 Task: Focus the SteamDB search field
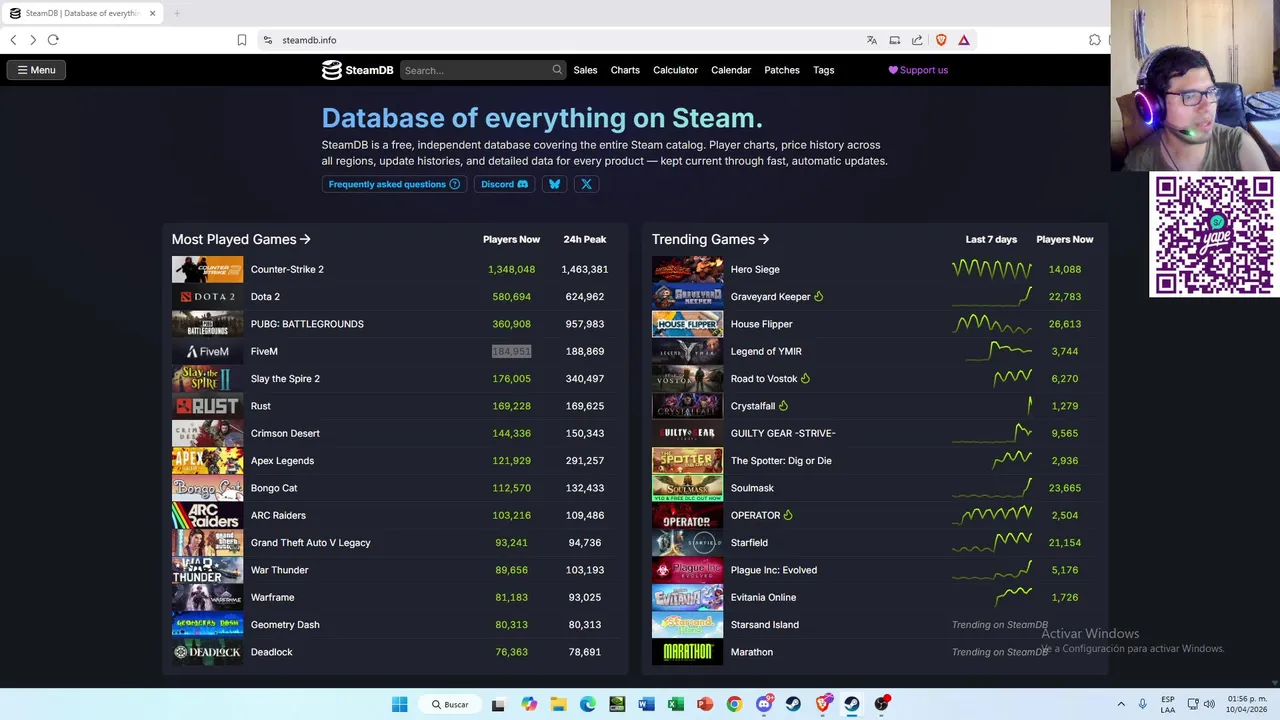click(483, 70)
